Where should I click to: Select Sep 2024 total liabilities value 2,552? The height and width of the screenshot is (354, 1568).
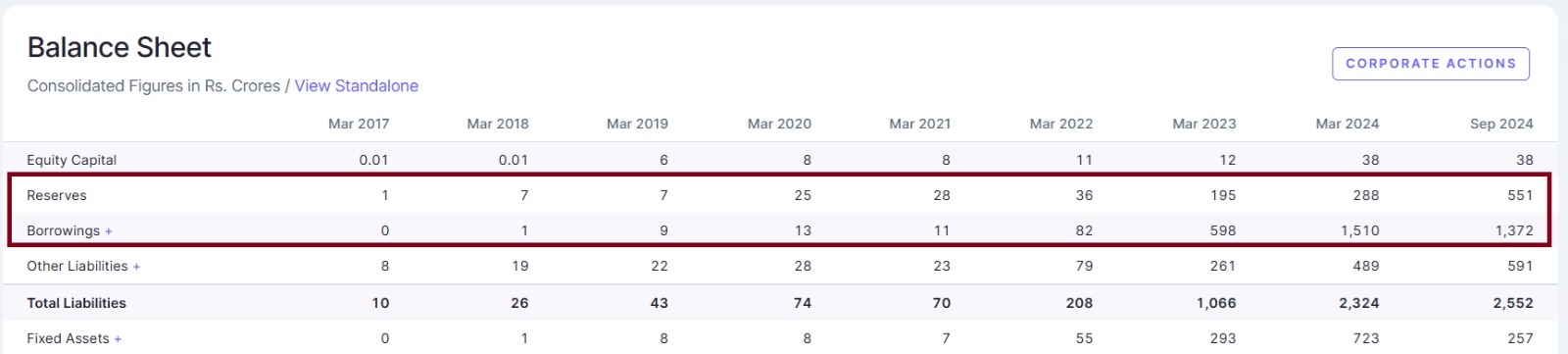tap(1513, 303)
